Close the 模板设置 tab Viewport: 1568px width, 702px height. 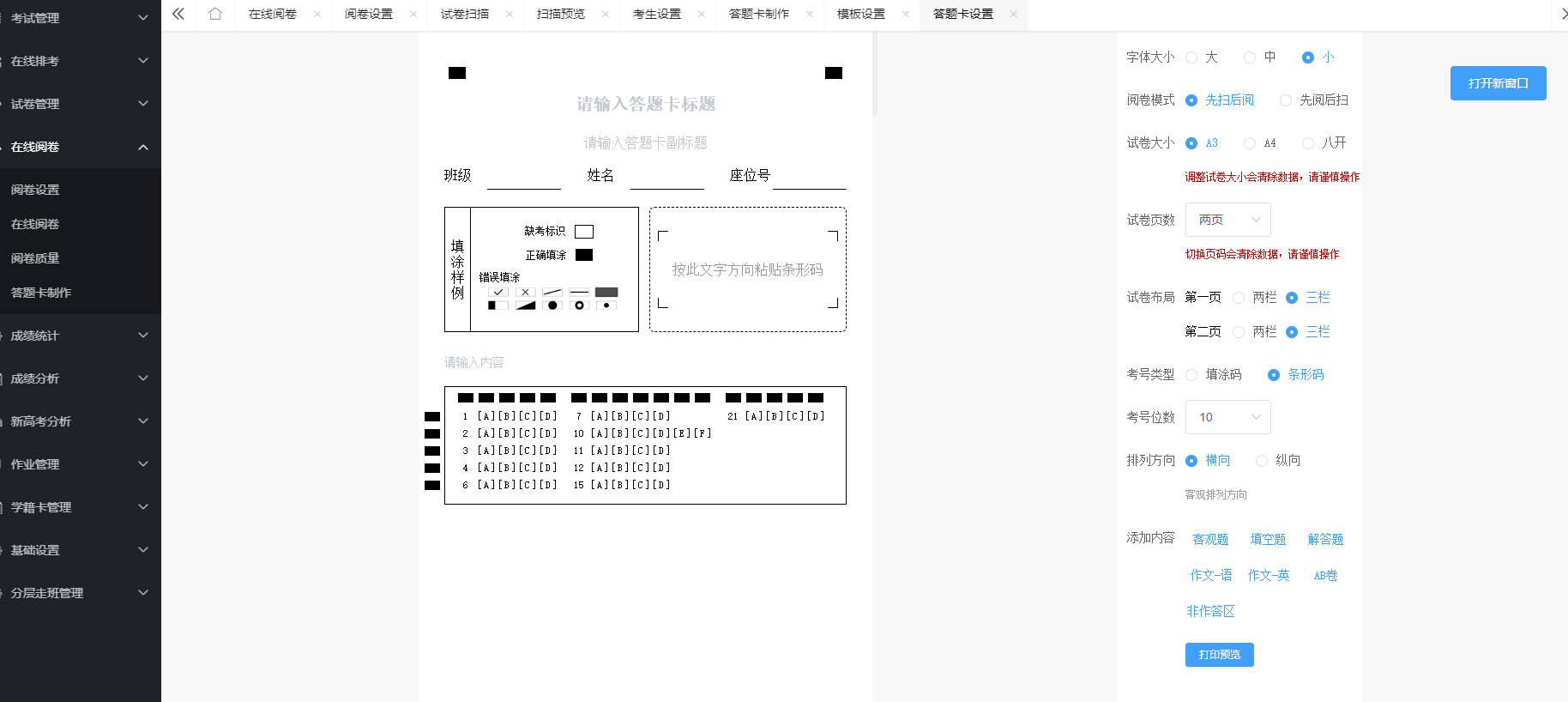pyautogui.click(x=906, y=14)
